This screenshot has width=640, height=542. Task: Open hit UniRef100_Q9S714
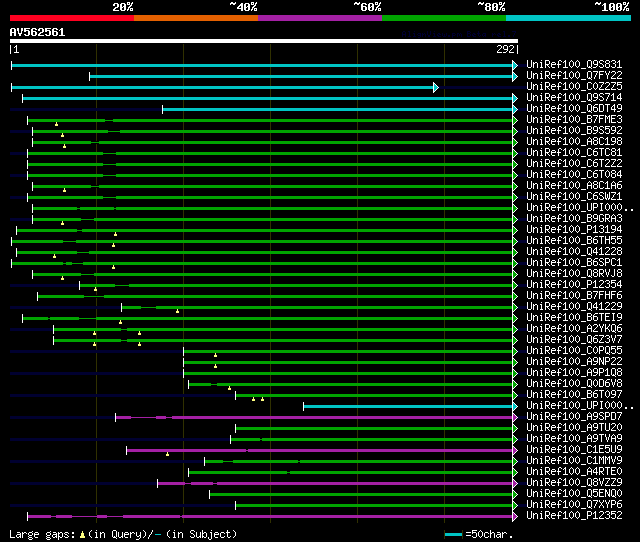pos(574,97)
